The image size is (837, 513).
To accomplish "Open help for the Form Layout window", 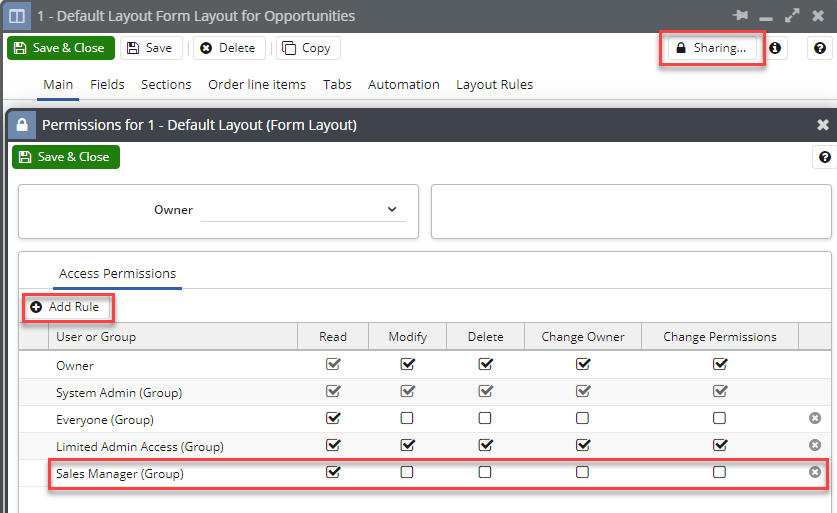I will [x=820, y=48].
